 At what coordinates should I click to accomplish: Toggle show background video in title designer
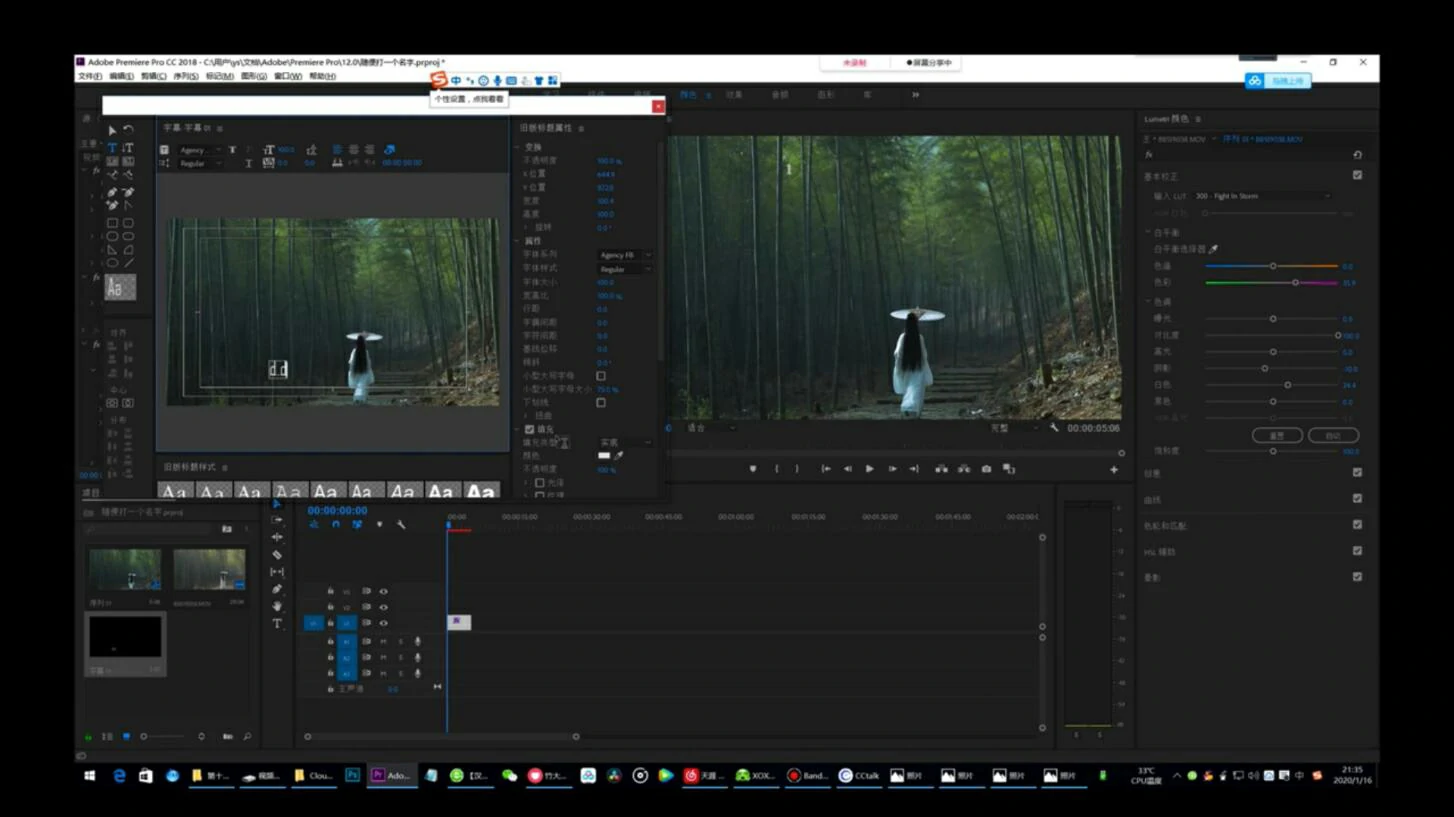pos(390,150)
